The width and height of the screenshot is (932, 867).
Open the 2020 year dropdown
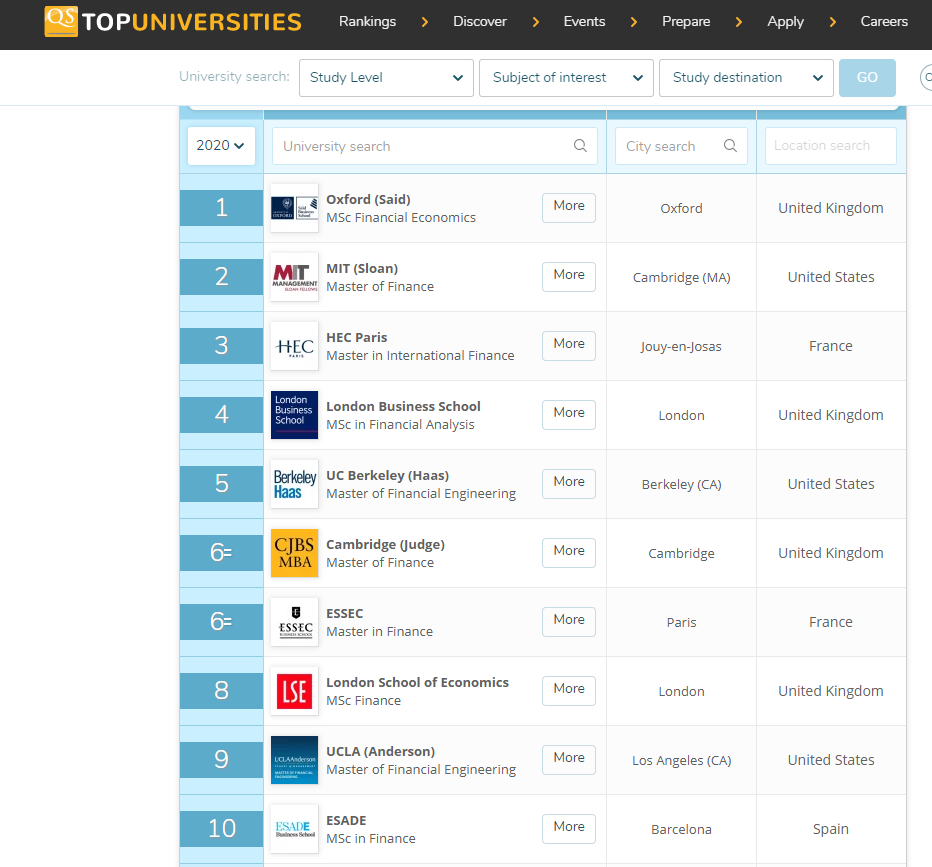[x=221, y=146]
